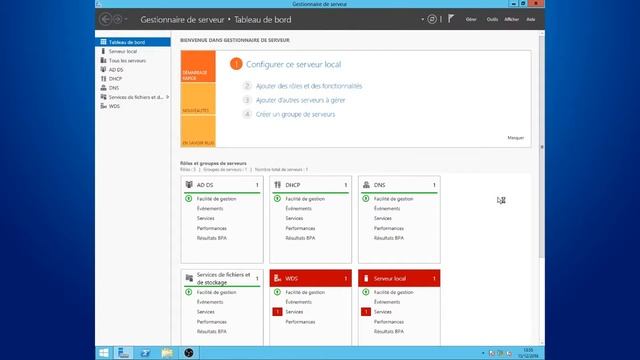Click Configurer ce serveur local link
The width and height of the screenshot is (640, 360).
coord(293,64)
